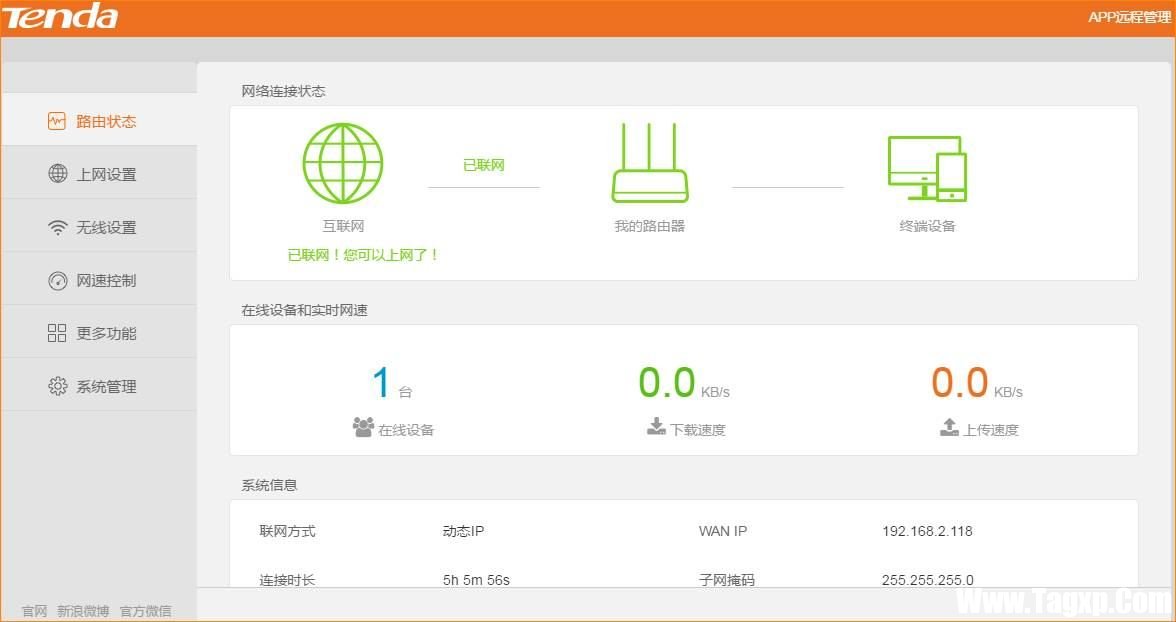Click the 网速控制 speedometer icon
Screen dimensions: 1176x622
coord(58,281)
